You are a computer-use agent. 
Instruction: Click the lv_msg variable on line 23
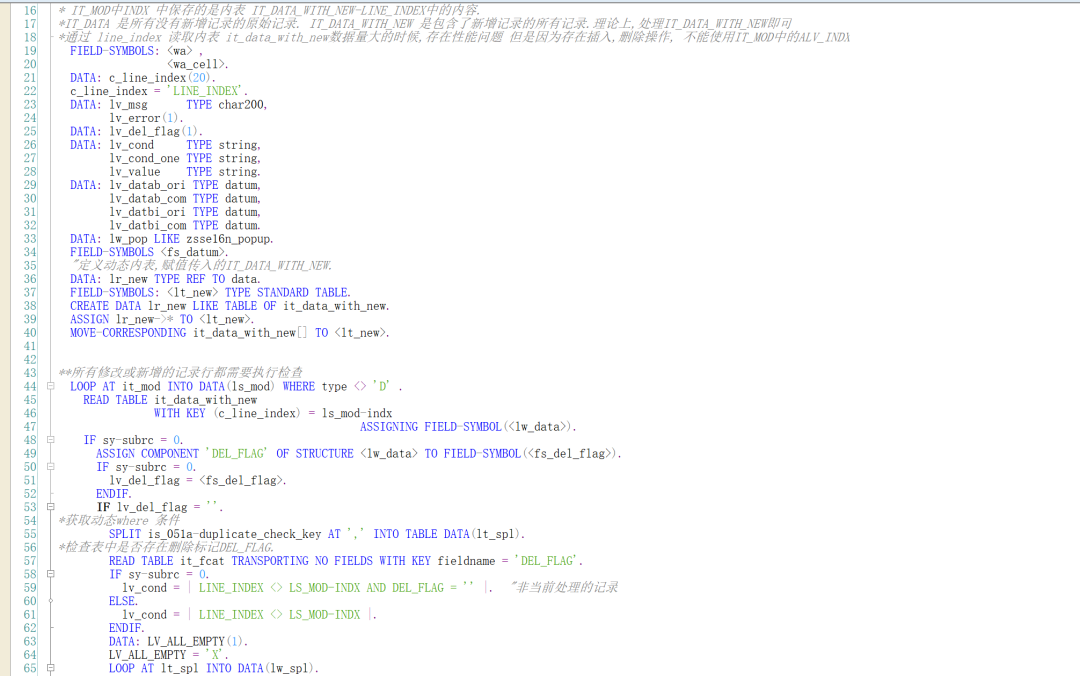coord(128,105)
